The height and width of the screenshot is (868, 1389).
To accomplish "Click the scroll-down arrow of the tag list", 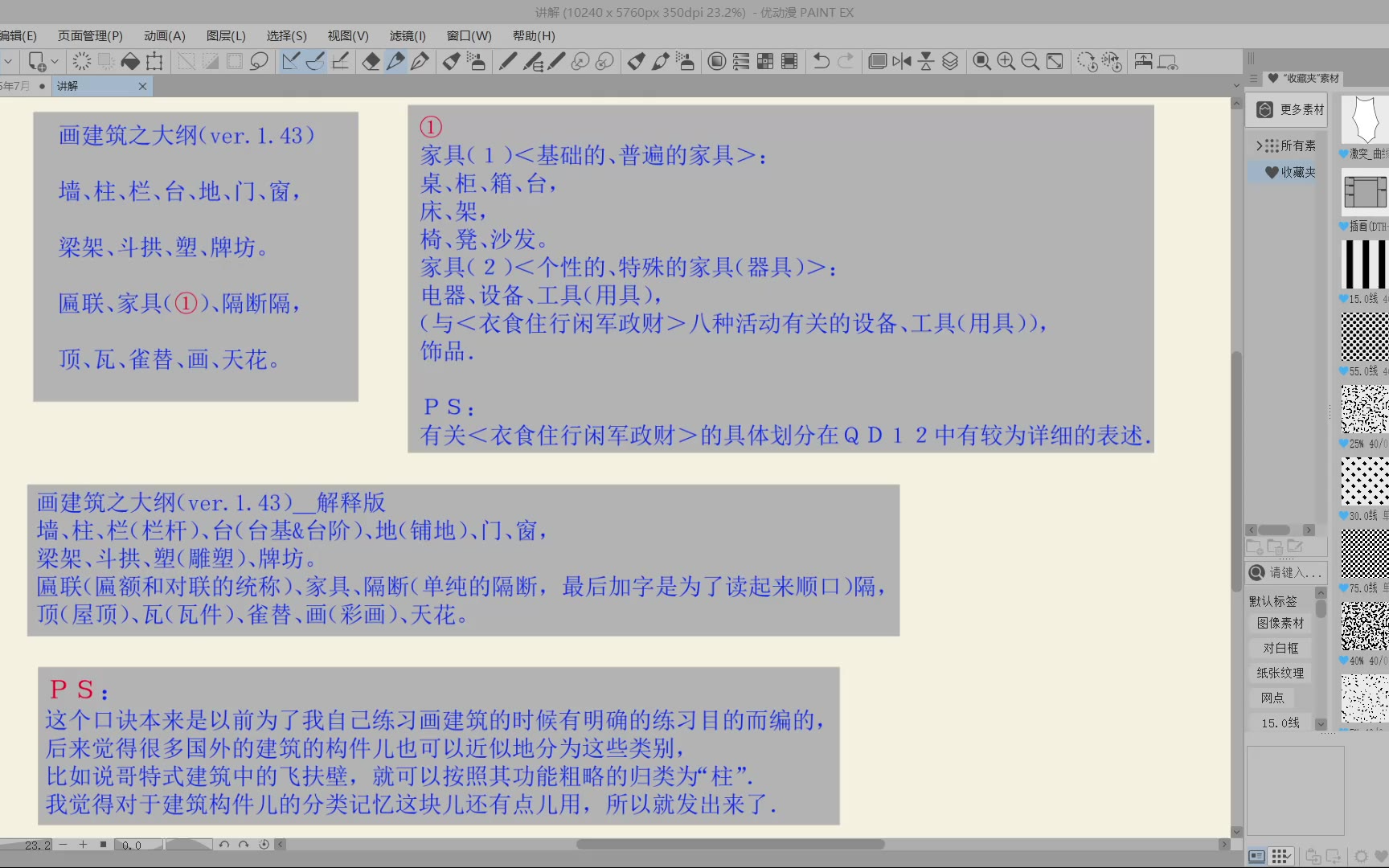I will click(1321, 724).
